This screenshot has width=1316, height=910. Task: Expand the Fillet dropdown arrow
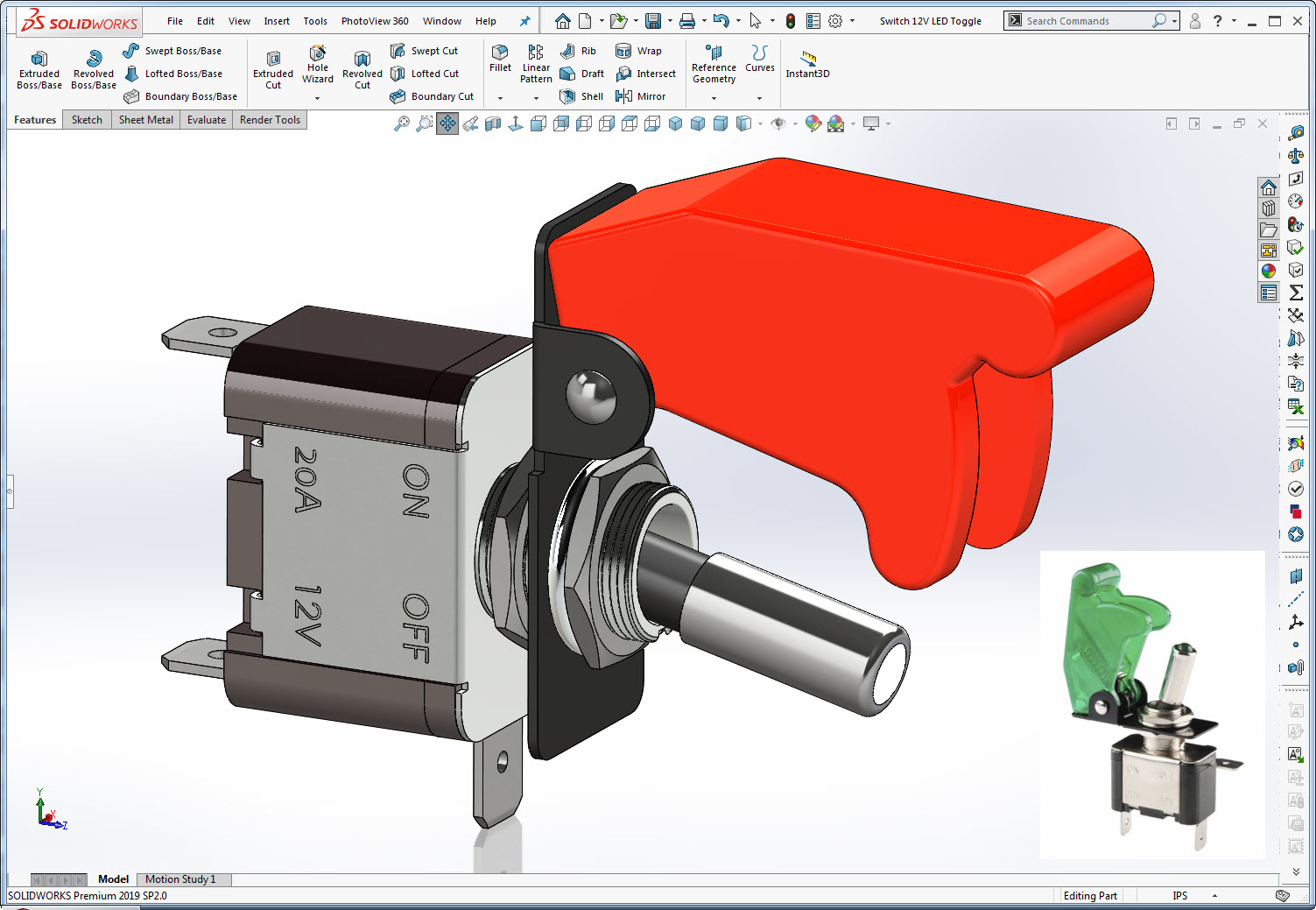pos(500,98)
